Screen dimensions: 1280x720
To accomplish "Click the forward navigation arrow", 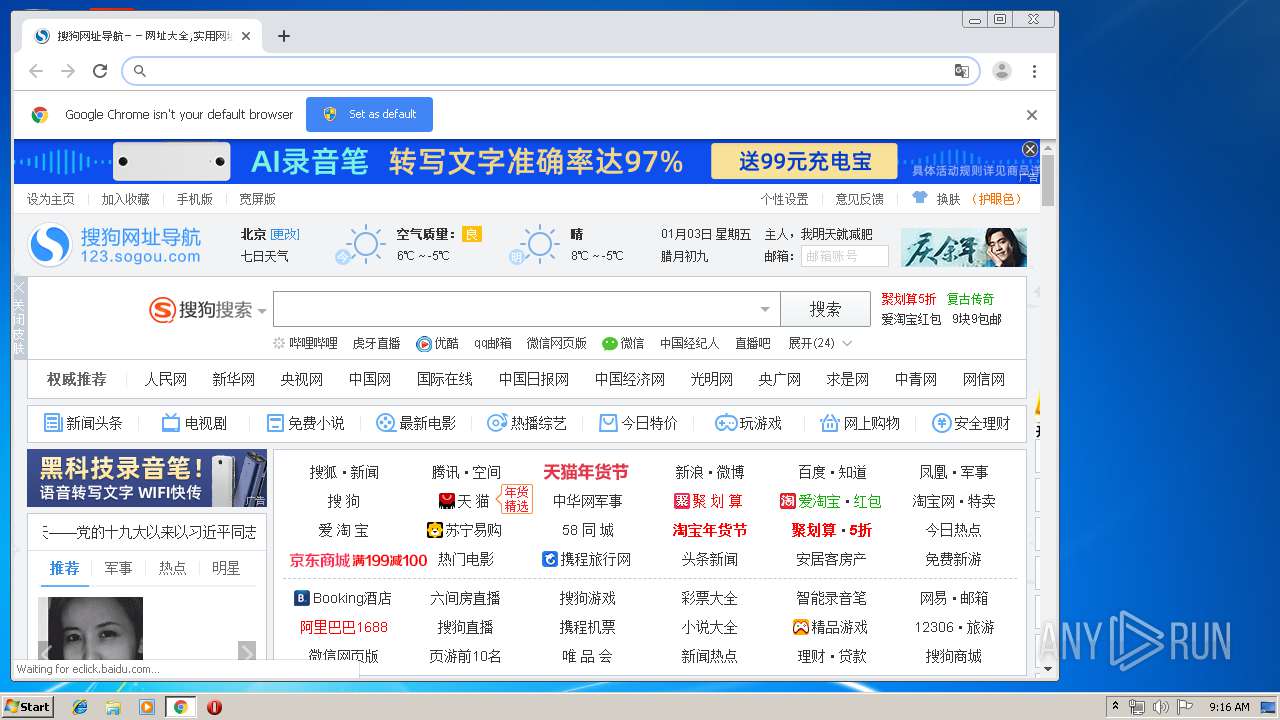I will (68, 71).
